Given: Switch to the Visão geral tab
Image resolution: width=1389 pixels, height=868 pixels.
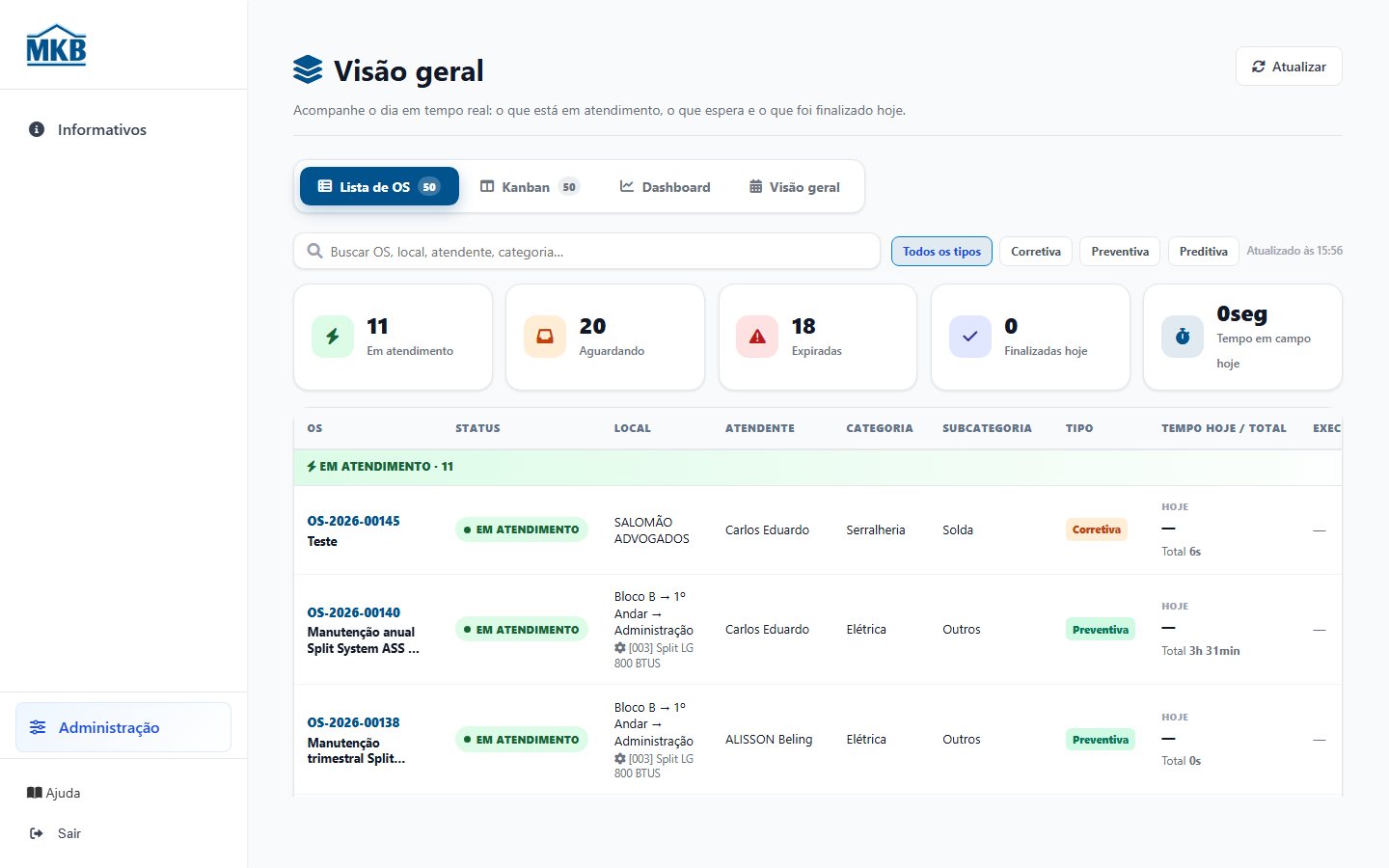Looking at the screenshot, I should pyautogui.click(x=795, y=186).
